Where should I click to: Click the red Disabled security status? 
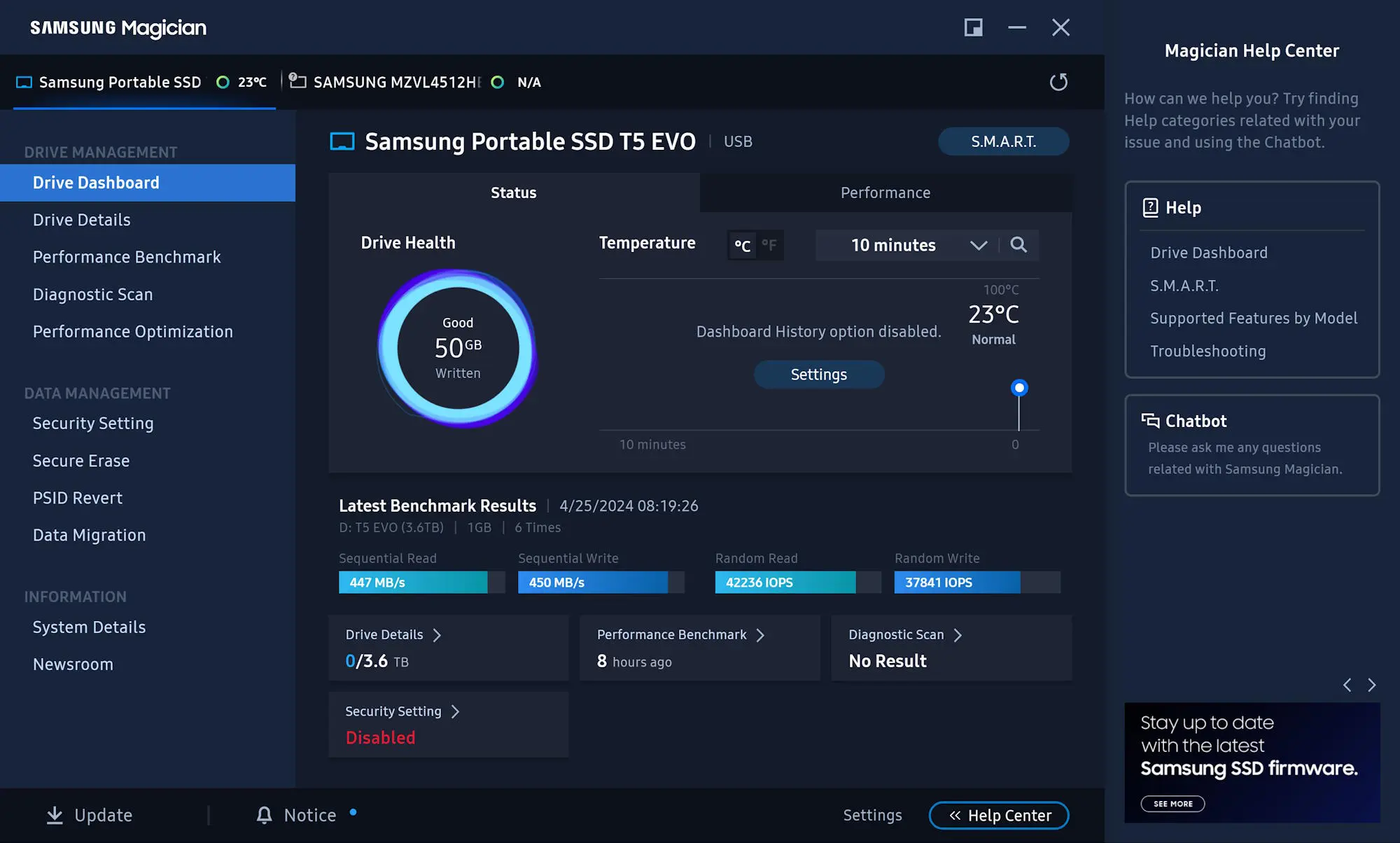(380, 737)
